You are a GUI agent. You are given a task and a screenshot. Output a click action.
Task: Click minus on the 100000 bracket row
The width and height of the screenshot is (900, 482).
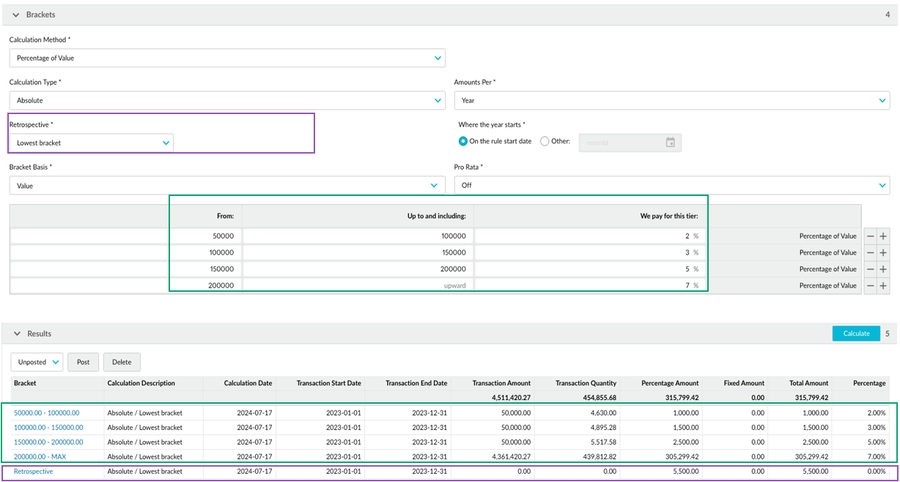[870, 253]
